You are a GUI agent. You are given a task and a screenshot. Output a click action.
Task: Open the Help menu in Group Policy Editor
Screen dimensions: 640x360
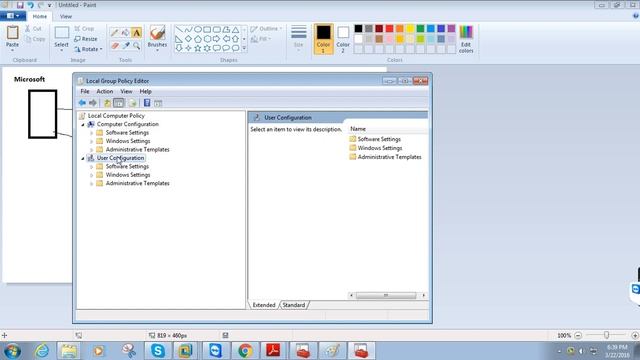coord(145,91)
